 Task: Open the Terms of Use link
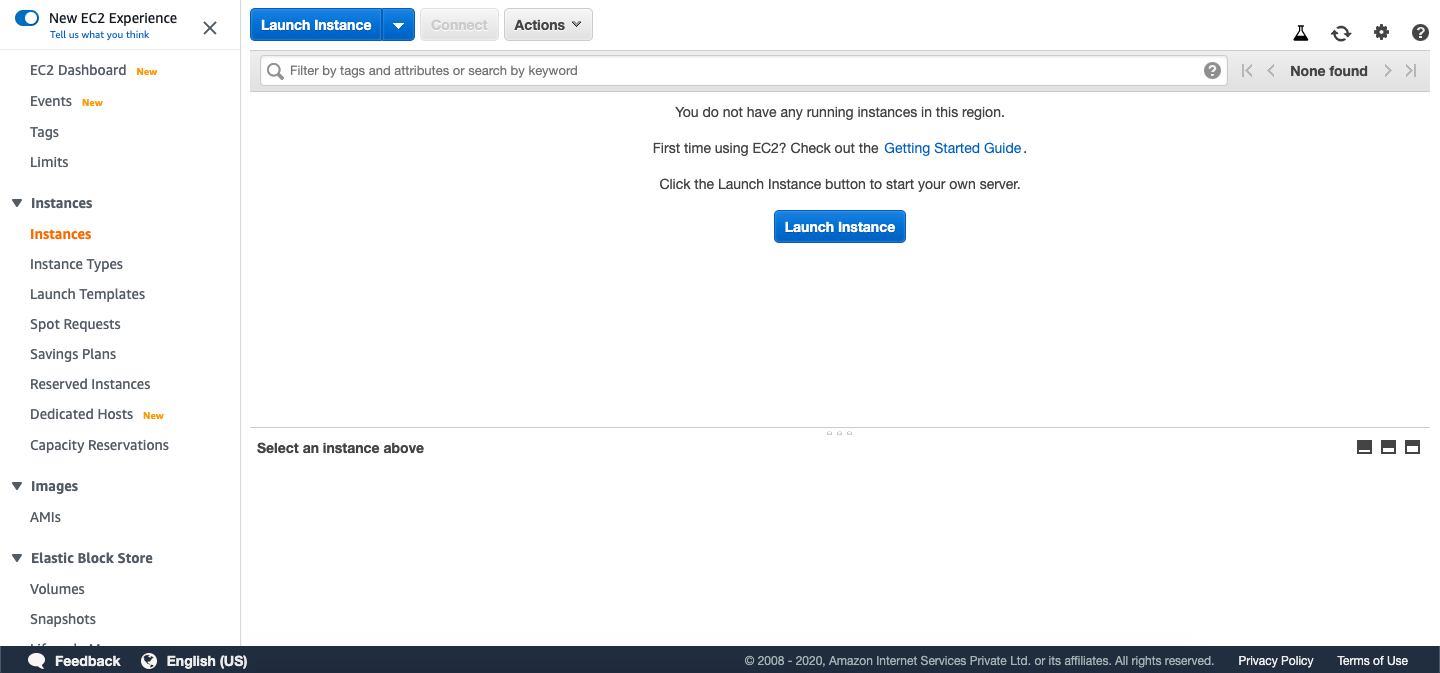[1372, 661]
